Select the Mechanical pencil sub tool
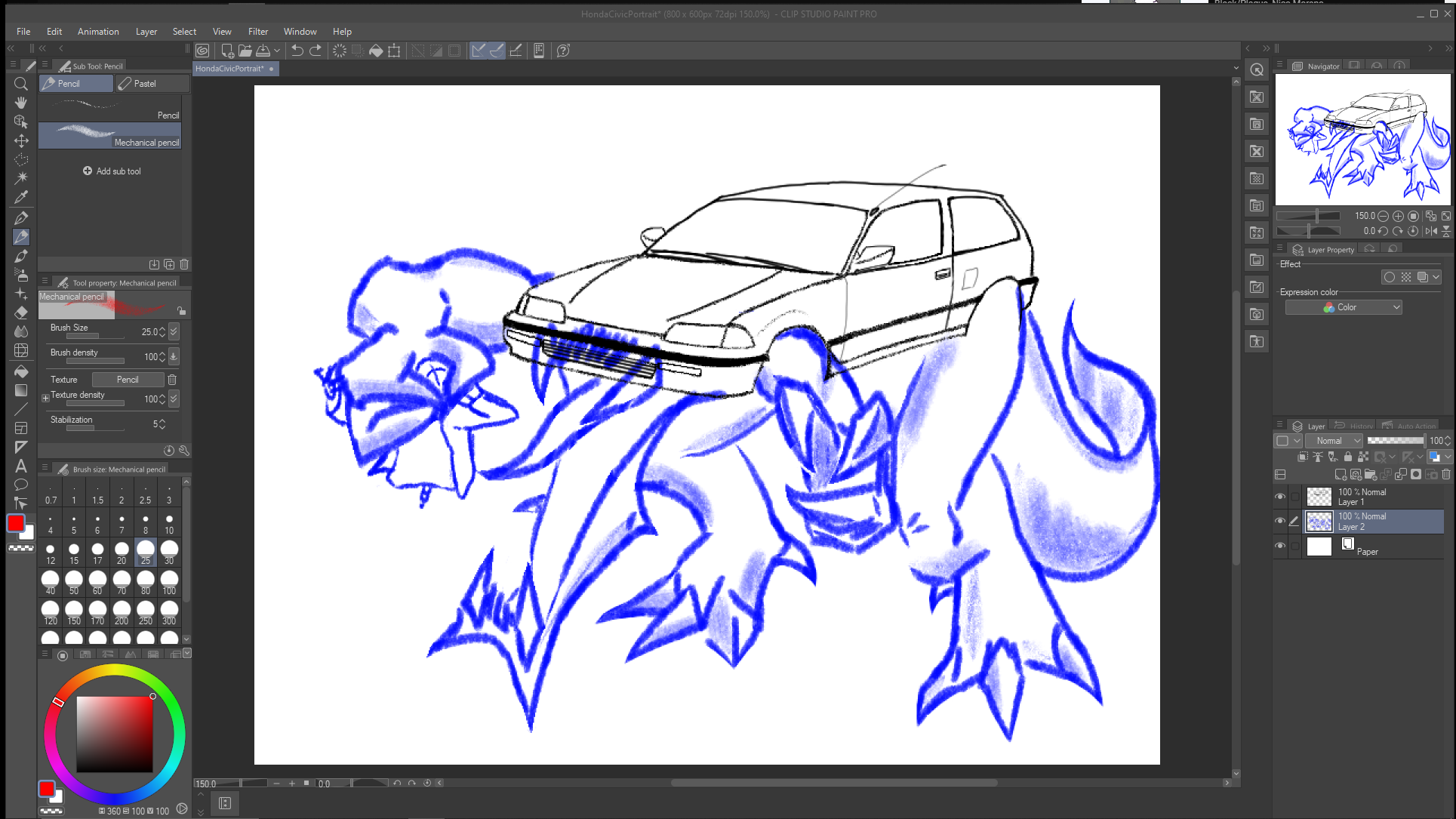The width and height of the screenshot is (1456, 819). pos(110,136)
